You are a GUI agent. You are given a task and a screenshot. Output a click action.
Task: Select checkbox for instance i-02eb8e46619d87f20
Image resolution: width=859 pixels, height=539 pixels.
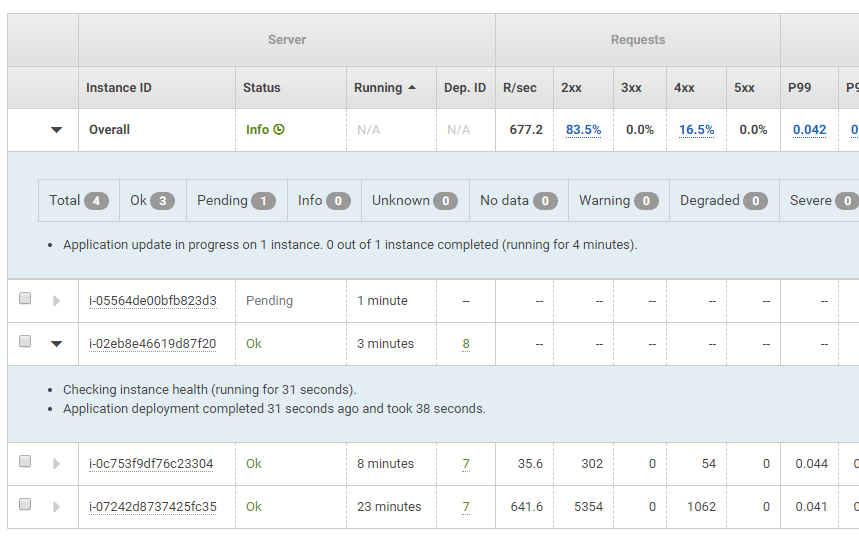click(25, 341)
